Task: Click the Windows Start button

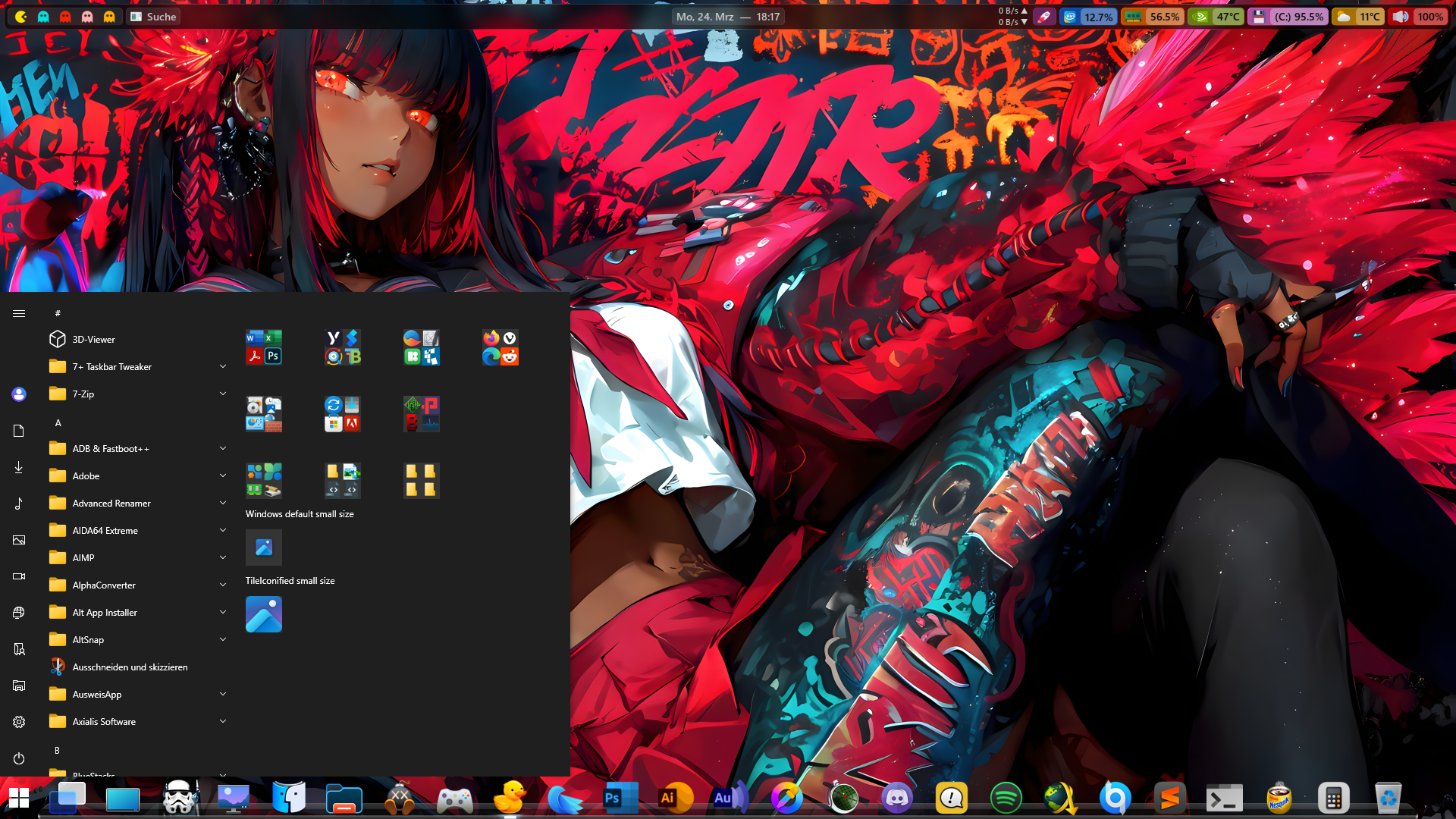Action: tap(19, 798)
